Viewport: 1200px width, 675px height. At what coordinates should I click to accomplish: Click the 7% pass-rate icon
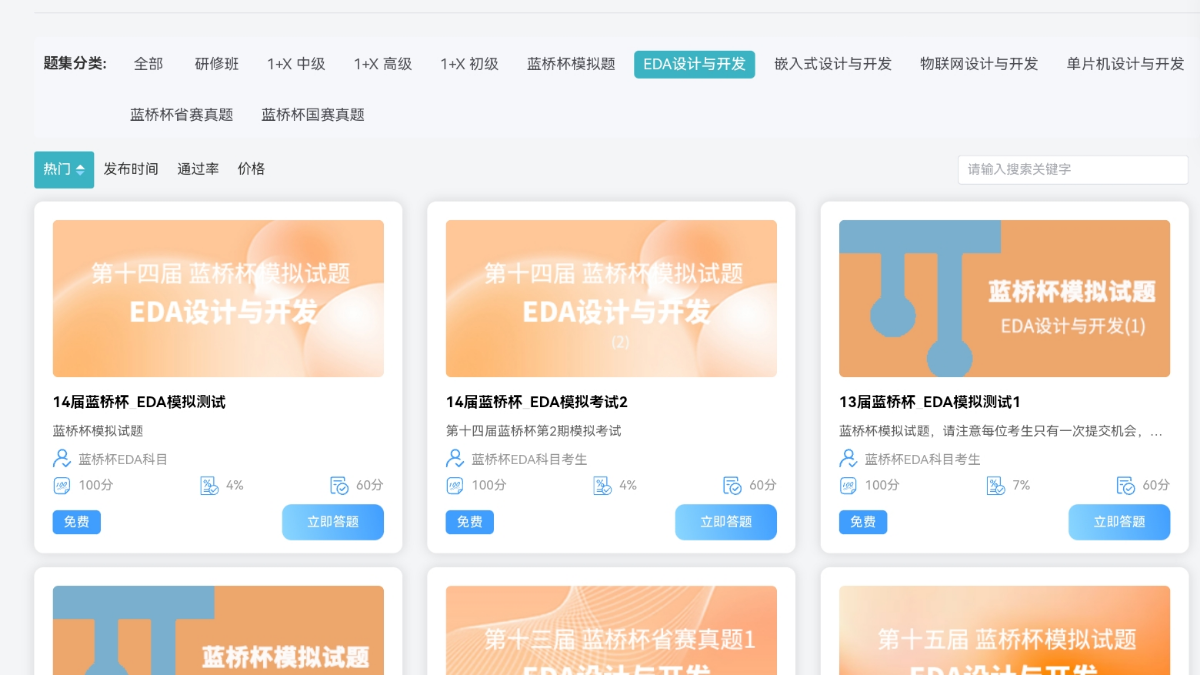[995, 485]
